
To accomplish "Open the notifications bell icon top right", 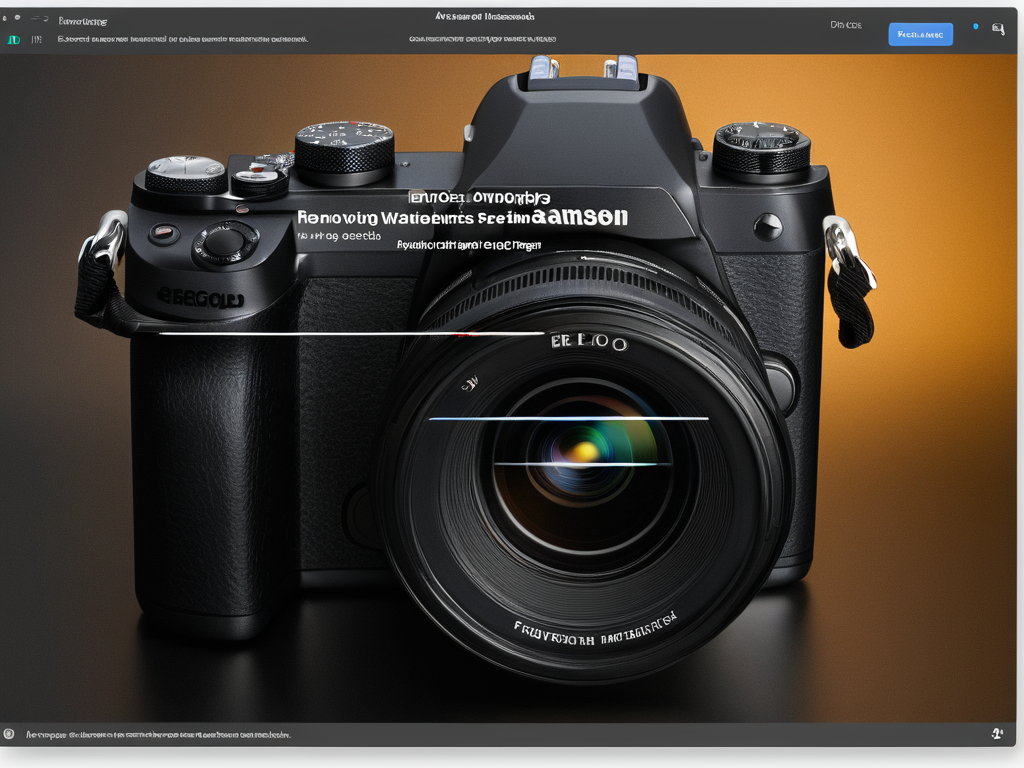I will click(x=998, y=28).
